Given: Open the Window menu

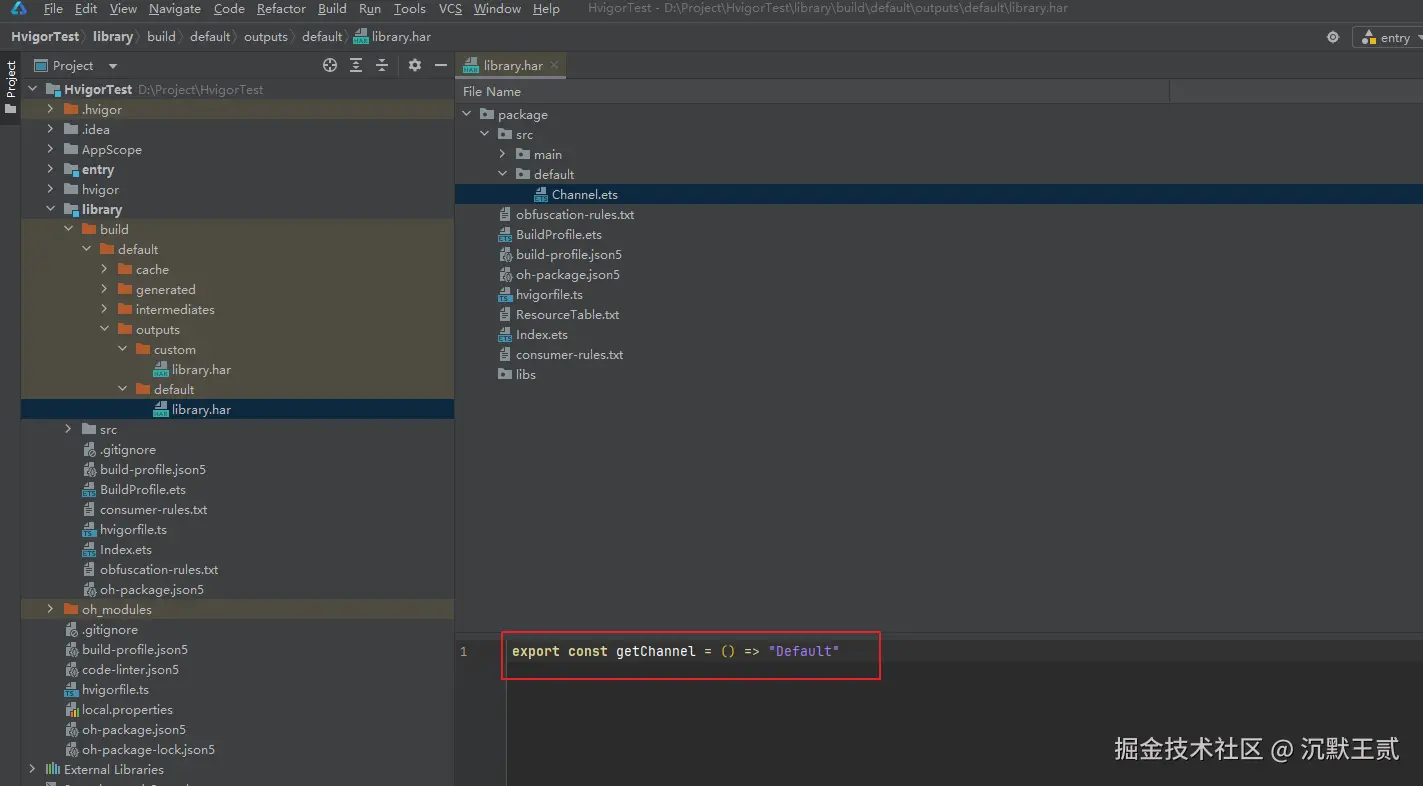Looking at the screenshot, I should pos(497,9).
